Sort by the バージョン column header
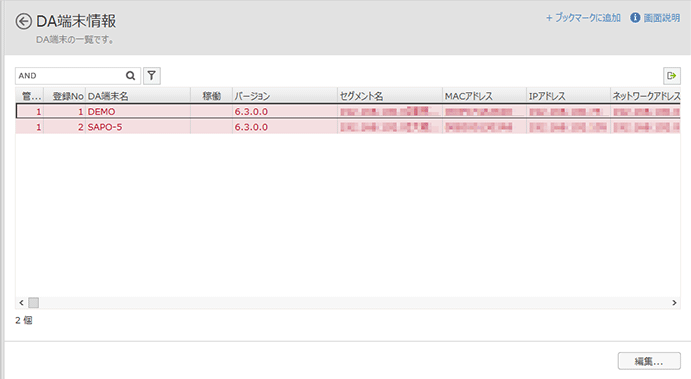The image size is (691, 379). coord(285,96)
